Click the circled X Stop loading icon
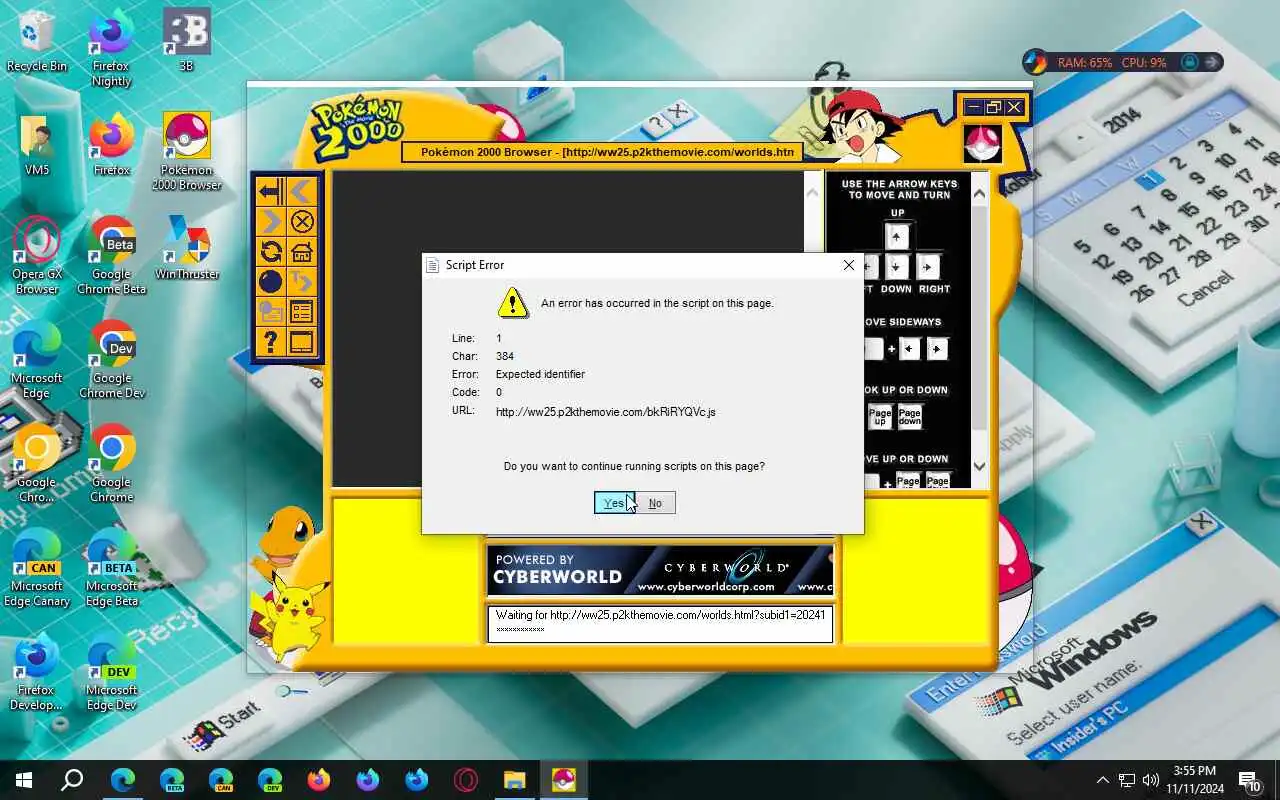Viewport: 1280px width, 800px height. tap(302, 222)
